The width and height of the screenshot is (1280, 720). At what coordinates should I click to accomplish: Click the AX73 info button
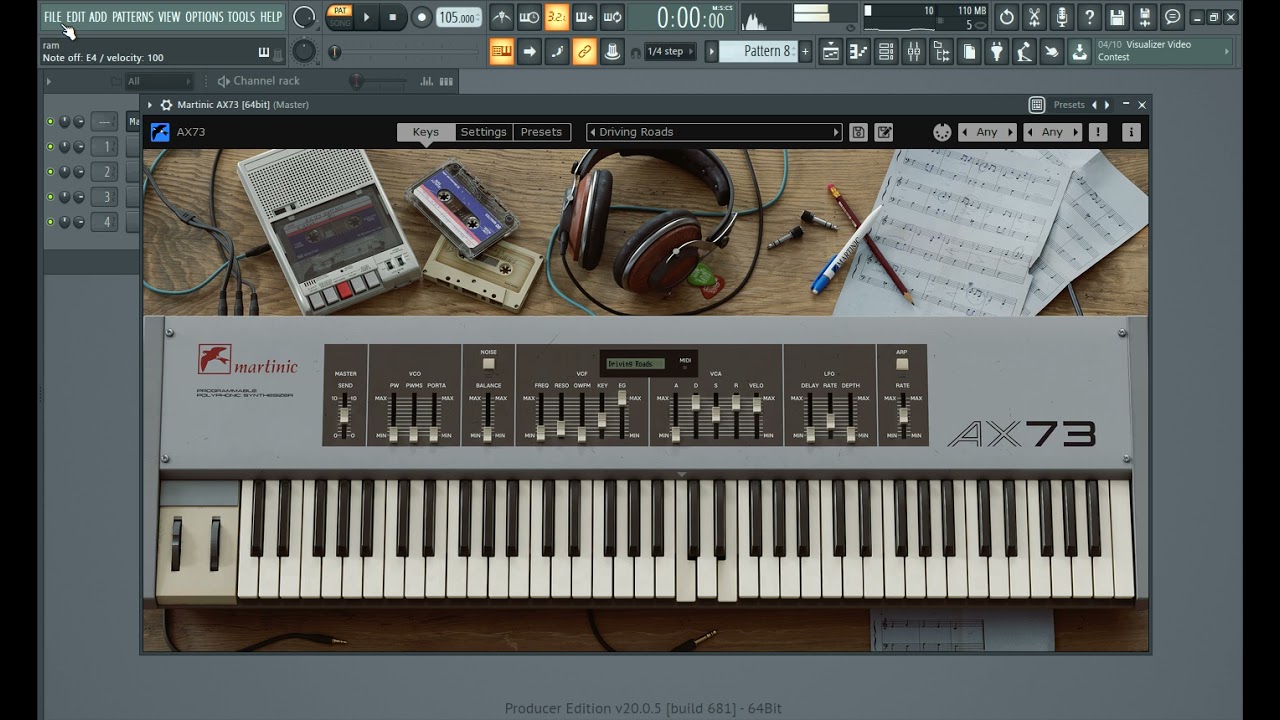click(1131, 132)
